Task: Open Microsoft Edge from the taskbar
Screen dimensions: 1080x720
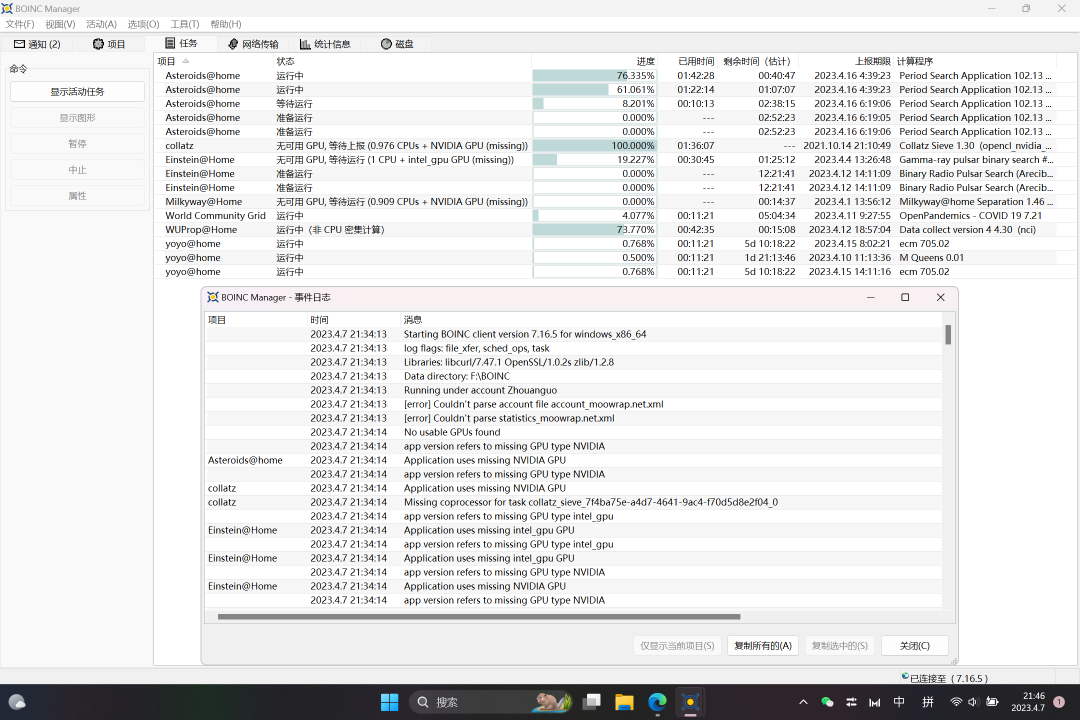Action: click(x=658, y=702)
